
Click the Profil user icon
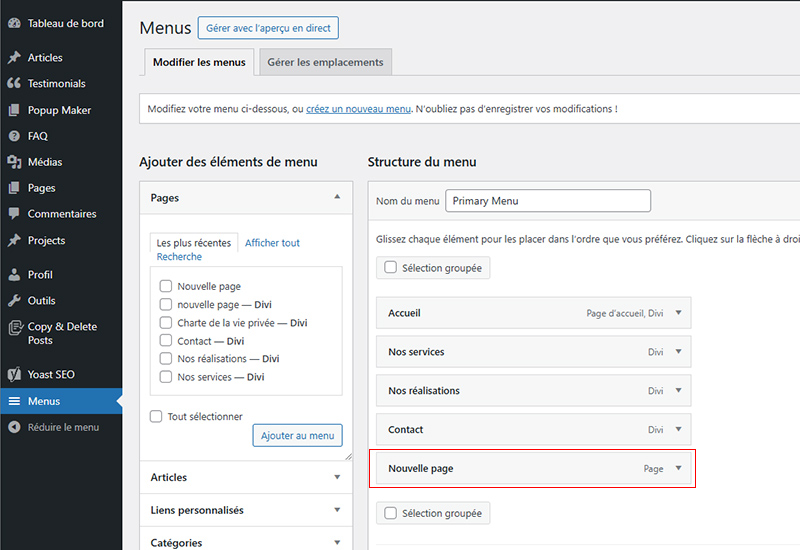tap(14, 275)
